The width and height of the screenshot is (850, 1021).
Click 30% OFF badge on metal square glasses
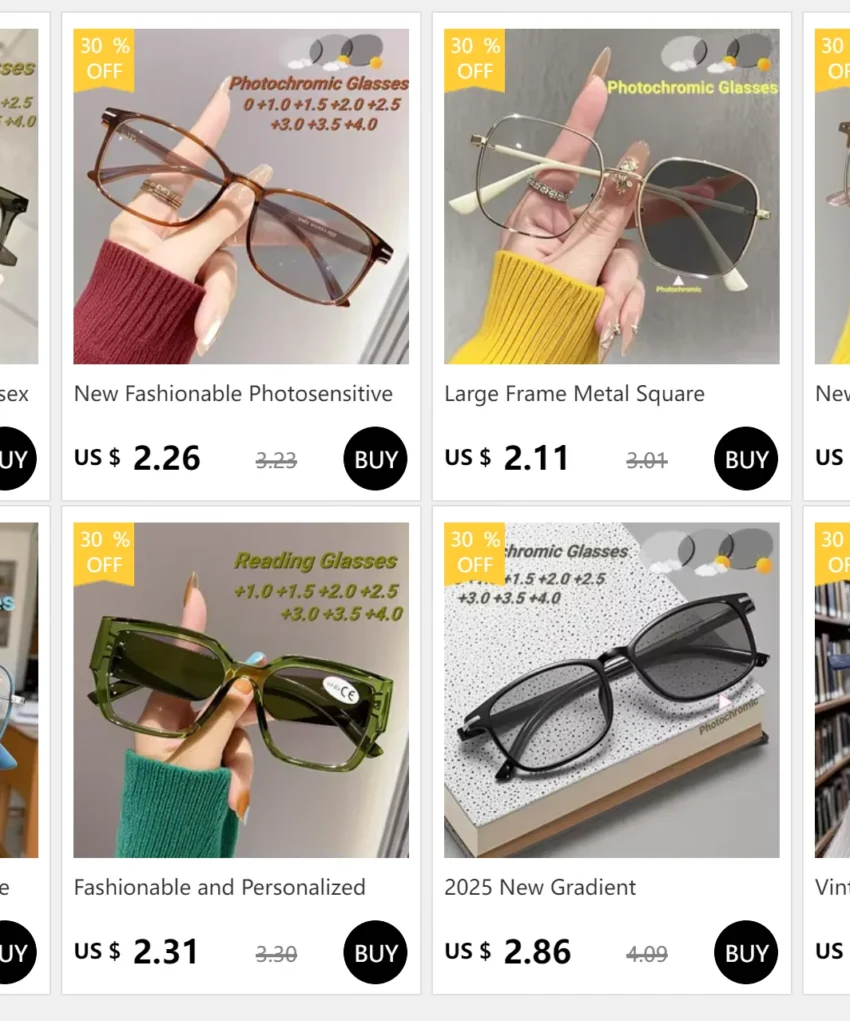click(x=475, y=58)
